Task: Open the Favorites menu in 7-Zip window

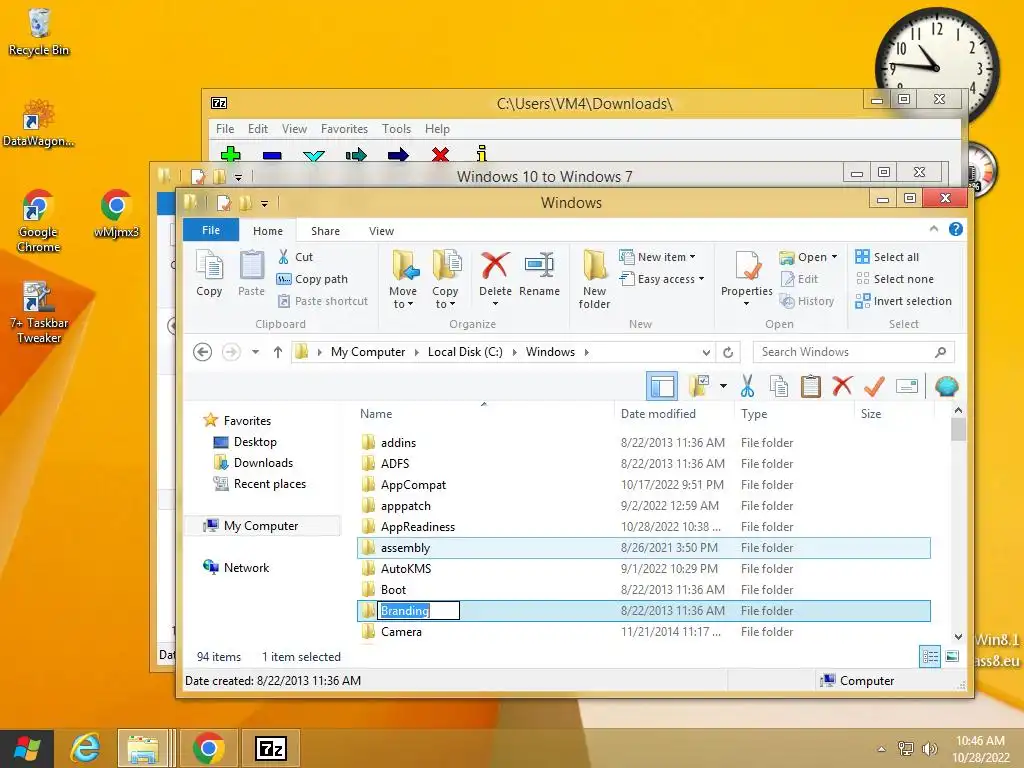Action: pyautogui.click(x=344, y=129)
